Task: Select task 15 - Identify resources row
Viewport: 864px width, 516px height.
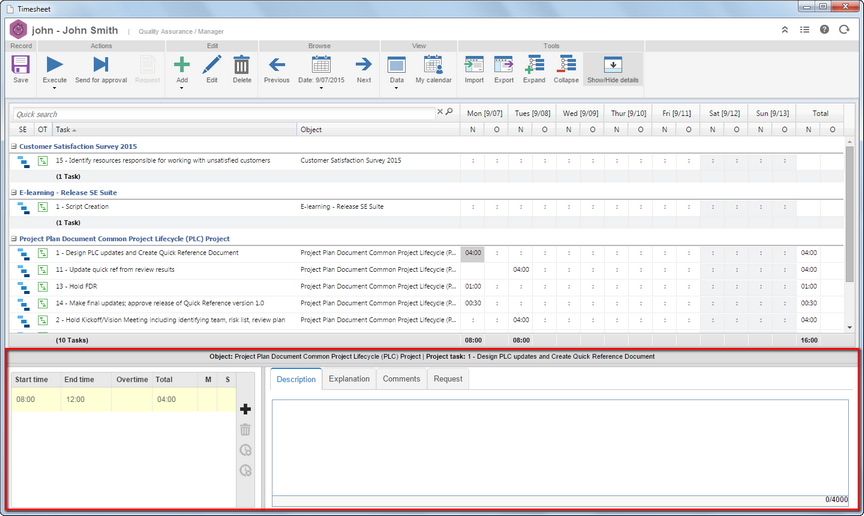Action: click(427, 161)
